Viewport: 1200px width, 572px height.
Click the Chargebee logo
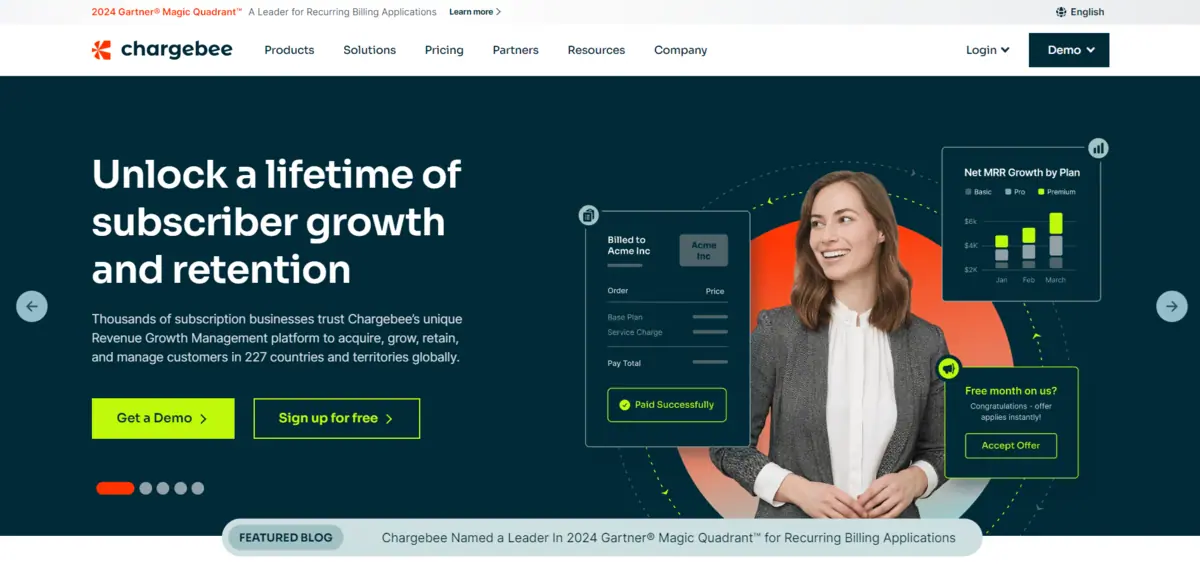(162, 50)
